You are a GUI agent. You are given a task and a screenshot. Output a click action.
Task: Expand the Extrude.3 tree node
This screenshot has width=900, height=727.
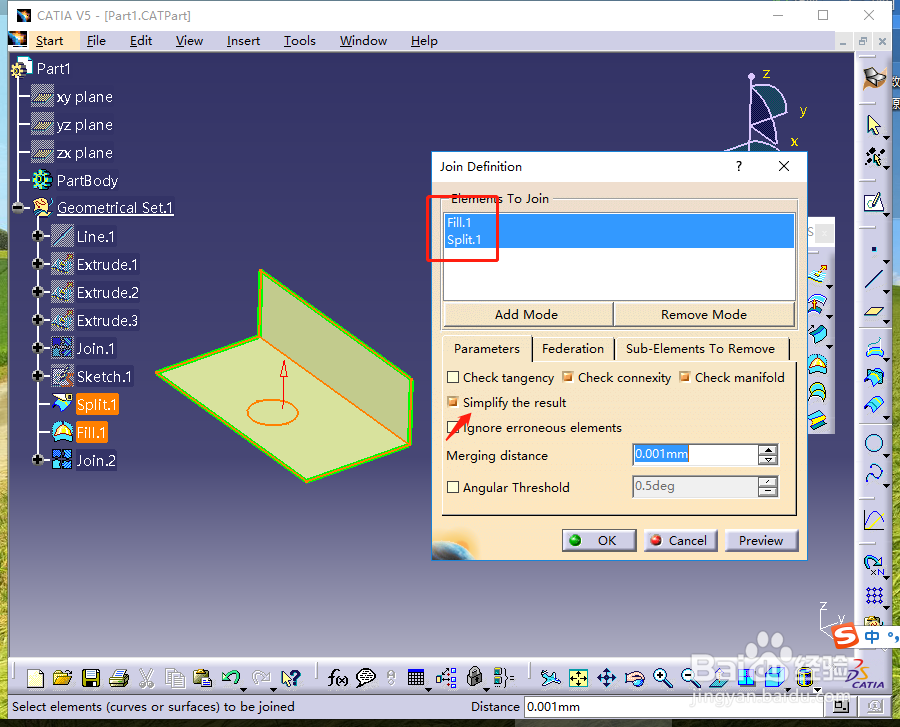coord(38,320)
